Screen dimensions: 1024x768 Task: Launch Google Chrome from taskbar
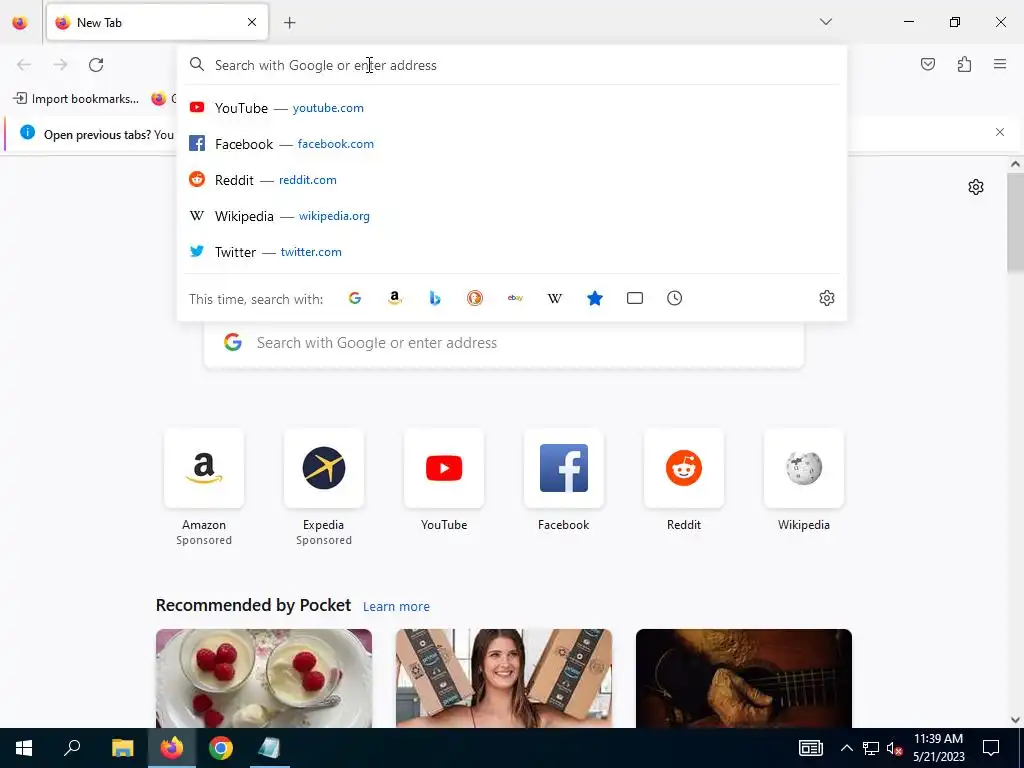(221, 748)
